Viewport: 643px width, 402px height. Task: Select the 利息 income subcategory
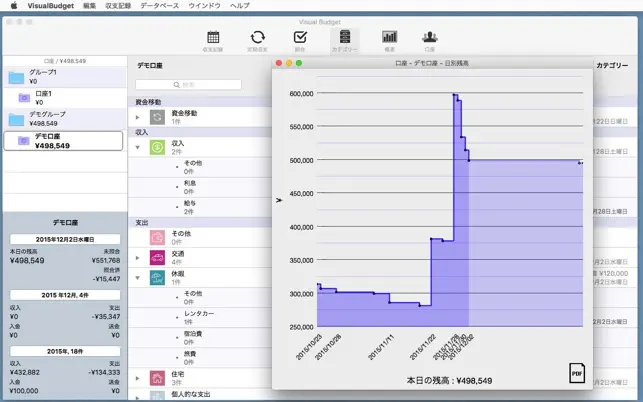coord(200,187)
